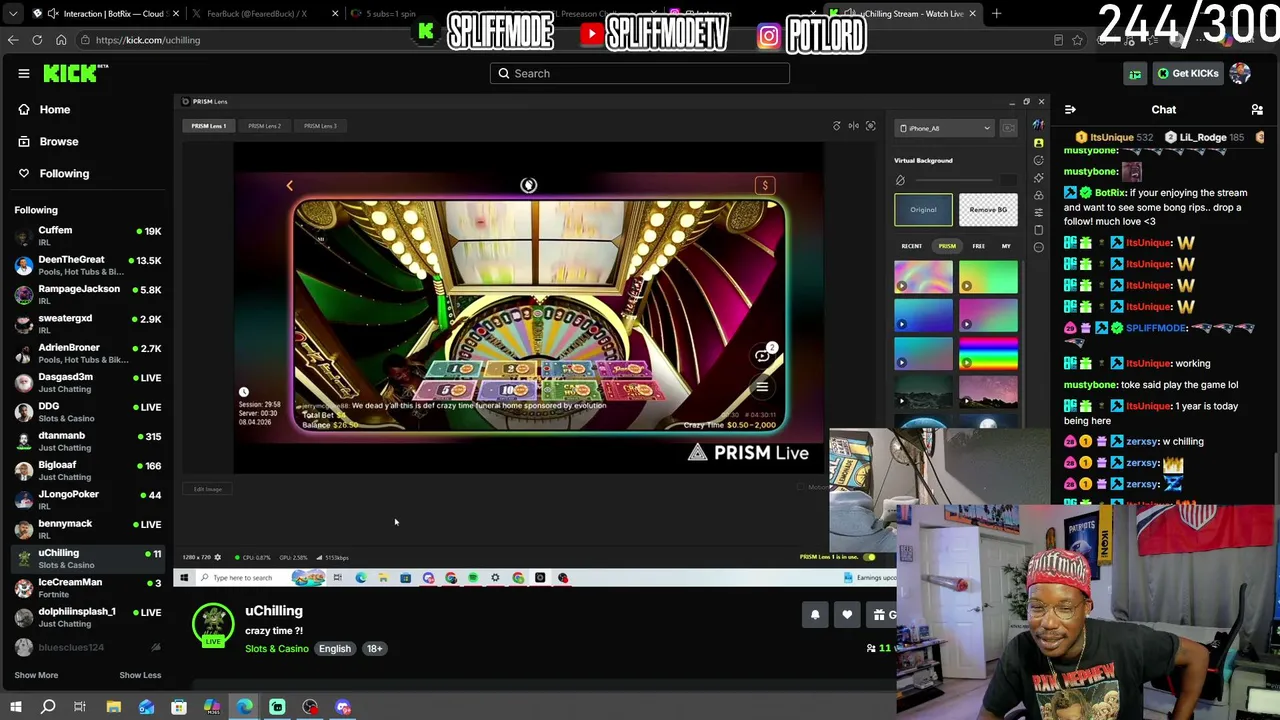Image resolution: width=1280 pixels, height=720 pixels.
Task: Collapse the chat panel
Action: tap(1070, 109)
